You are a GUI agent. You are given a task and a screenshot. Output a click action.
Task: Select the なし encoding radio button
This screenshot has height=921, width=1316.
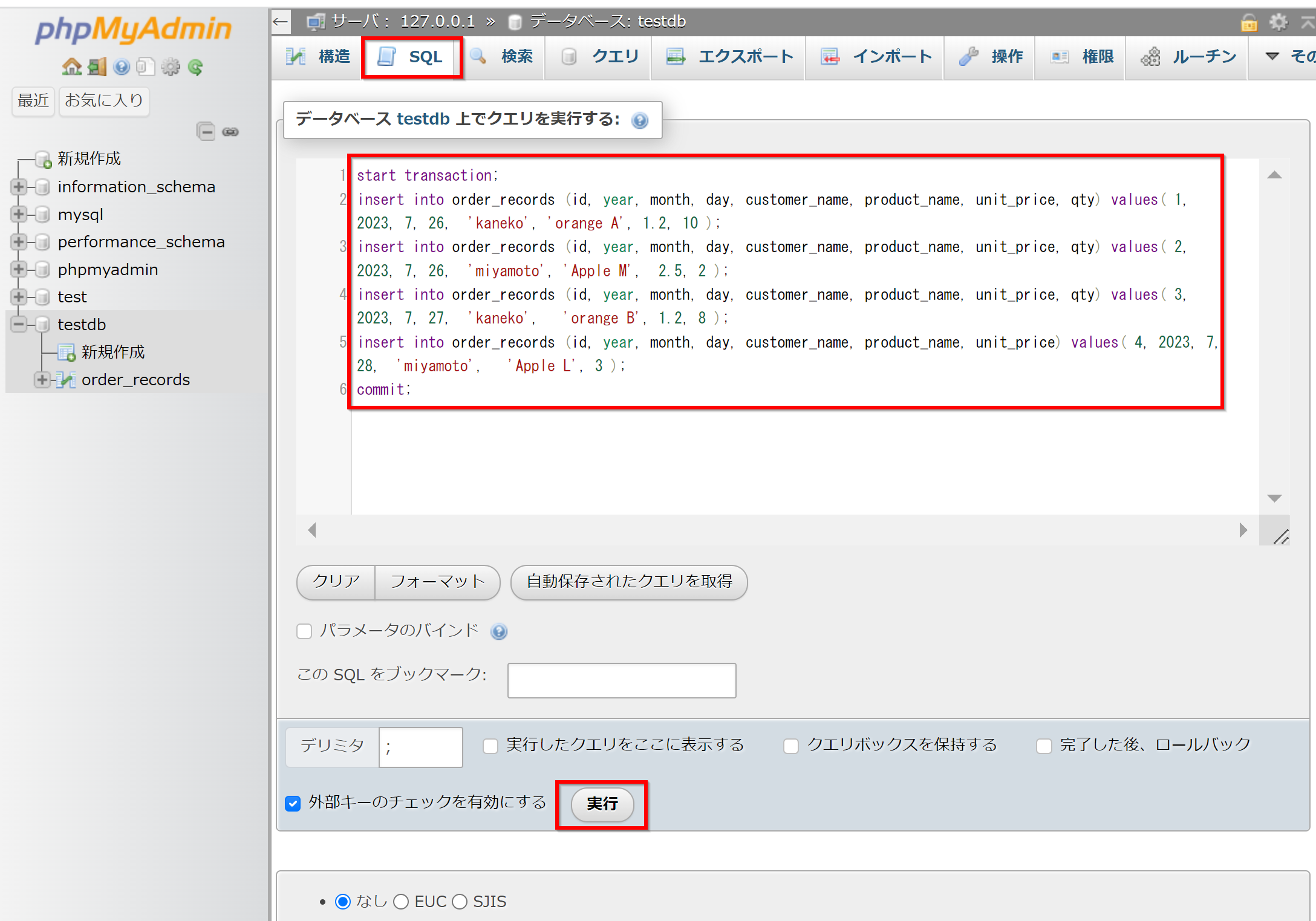[x=343, y=902]
